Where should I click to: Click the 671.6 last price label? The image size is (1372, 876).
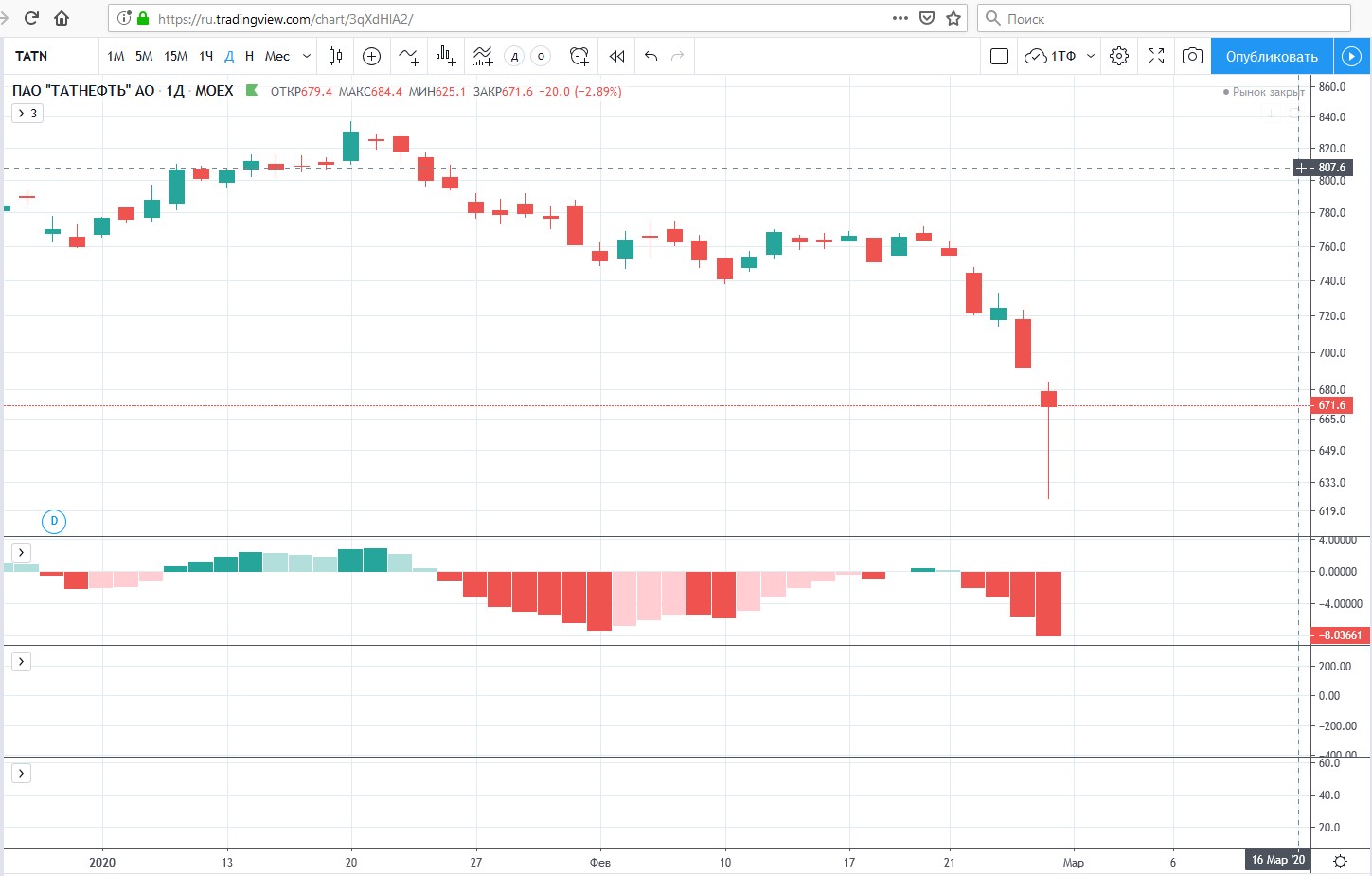[x=1331, y=405]
